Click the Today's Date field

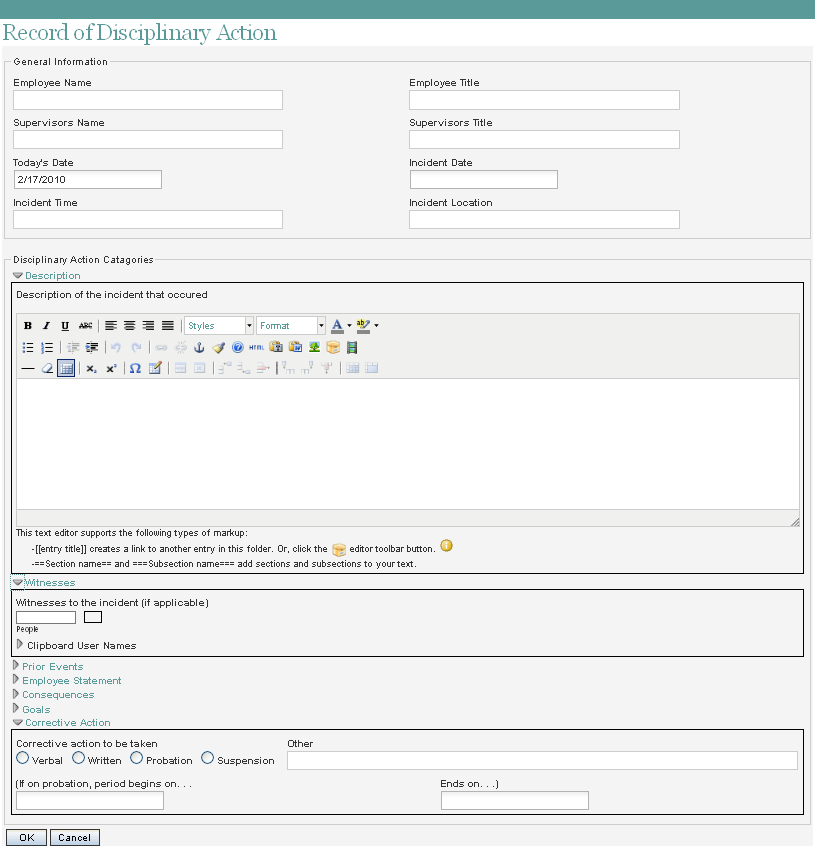click(x=88, y=180)
